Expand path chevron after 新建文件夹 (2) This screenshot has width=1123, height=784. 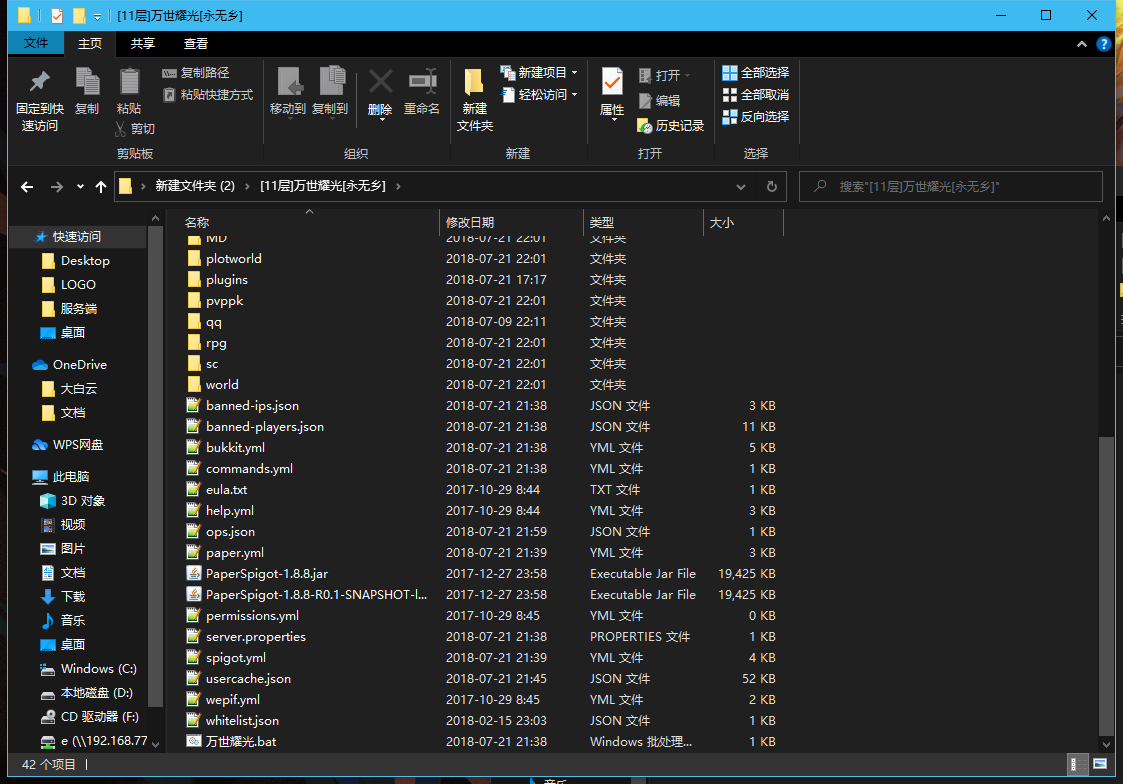point(247,187)
